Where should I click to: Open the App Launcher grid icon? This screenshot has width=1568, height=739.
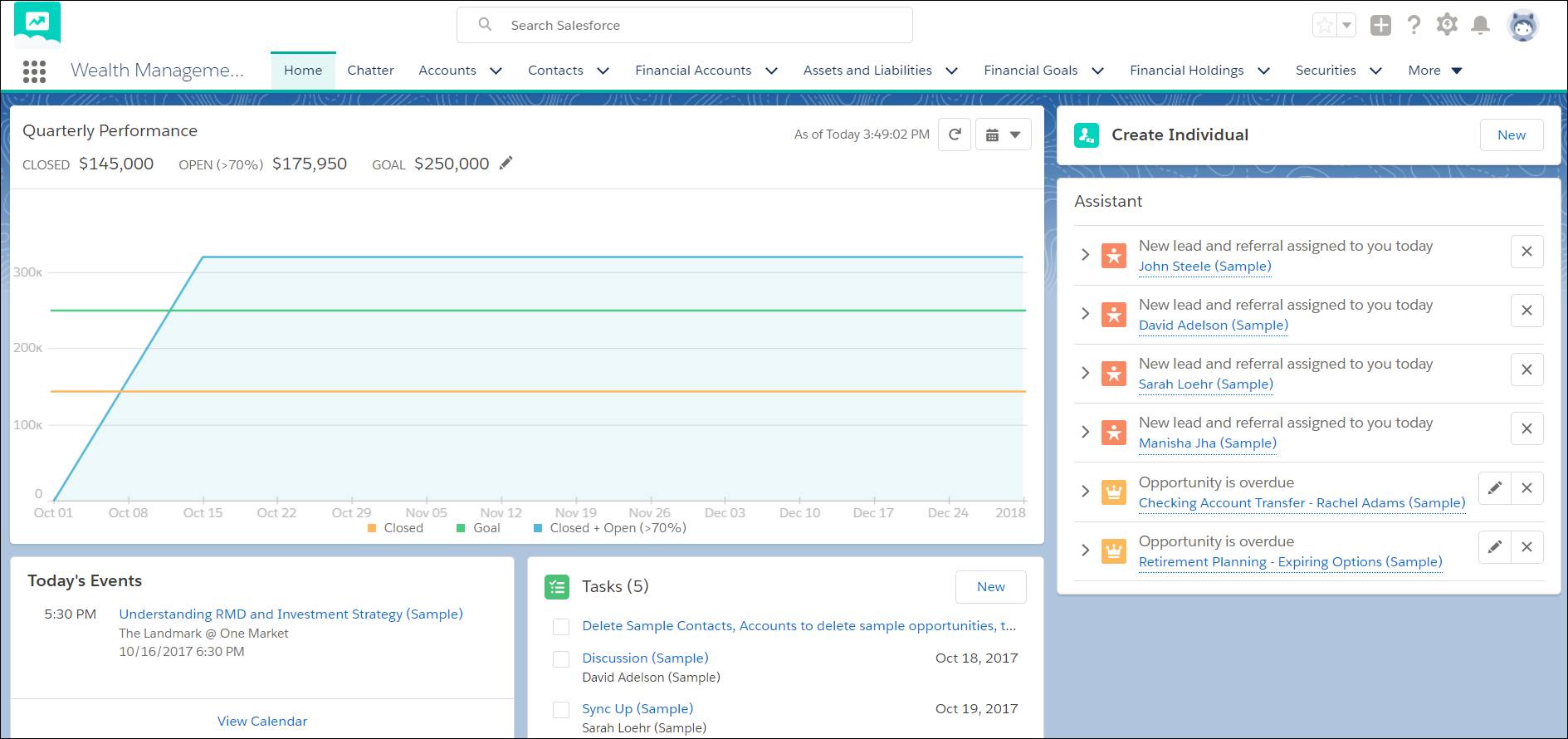click(34, 71)
